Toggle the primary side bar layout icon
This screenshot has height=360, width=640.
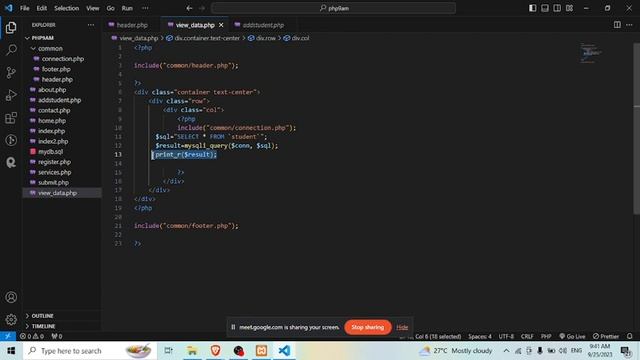click(x=533, y=8)
